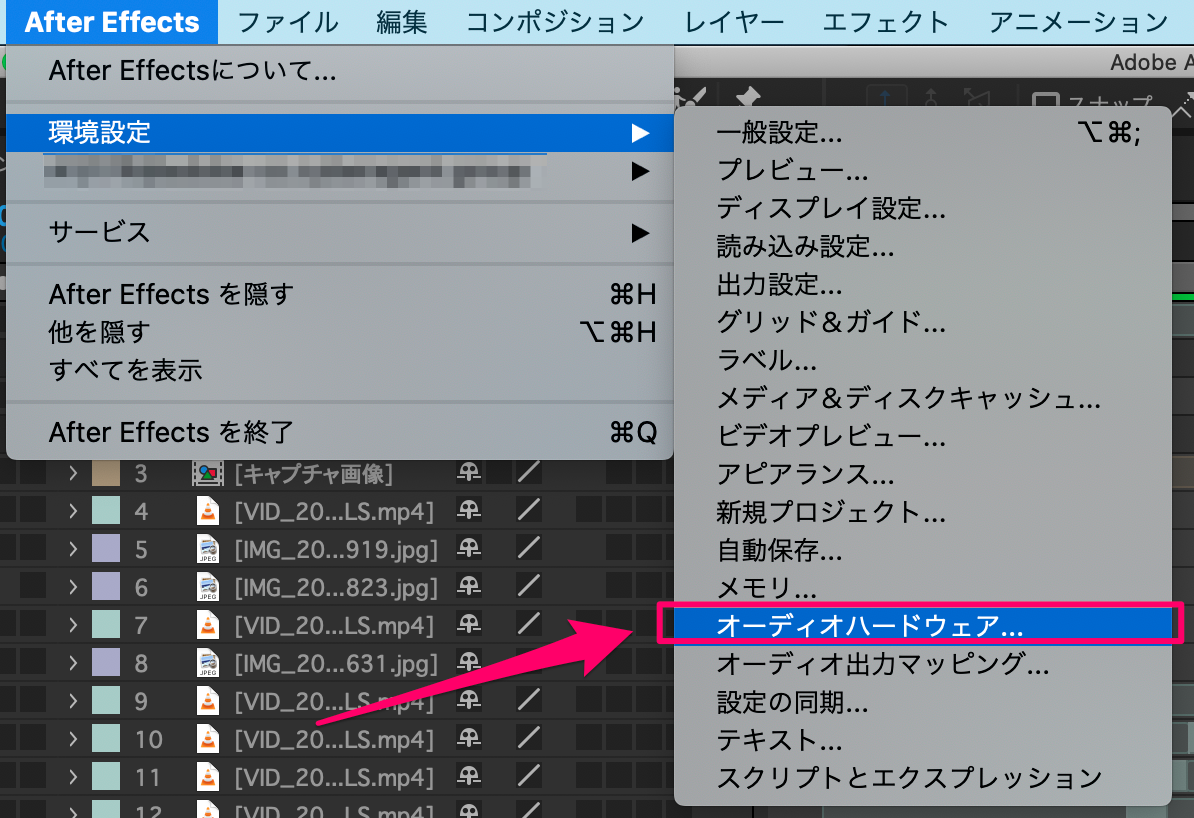Viewport: 1194px width, 818px height.
Task: Expand layer 5 properties
Action: 73,549
